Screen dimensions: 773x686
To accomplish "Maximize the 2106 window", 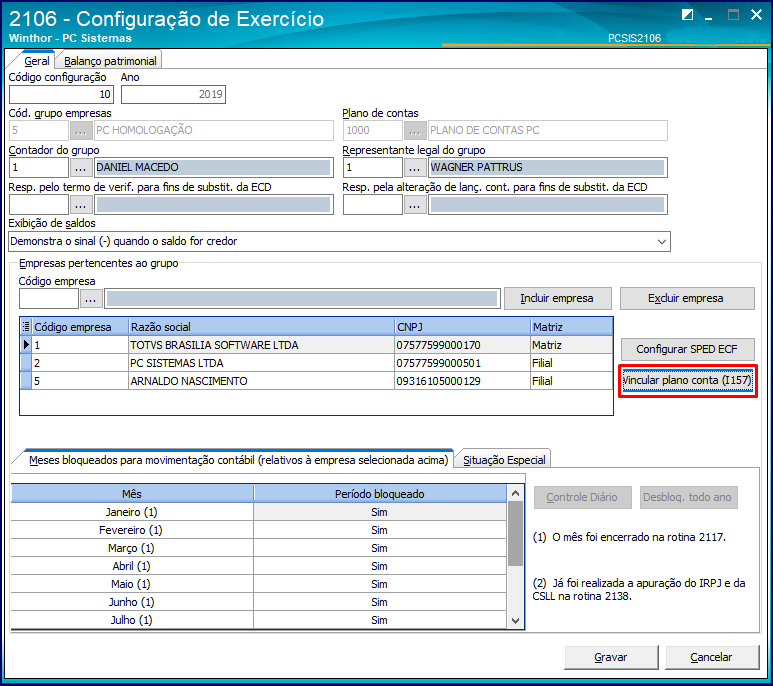I will (x=733, y=15).
